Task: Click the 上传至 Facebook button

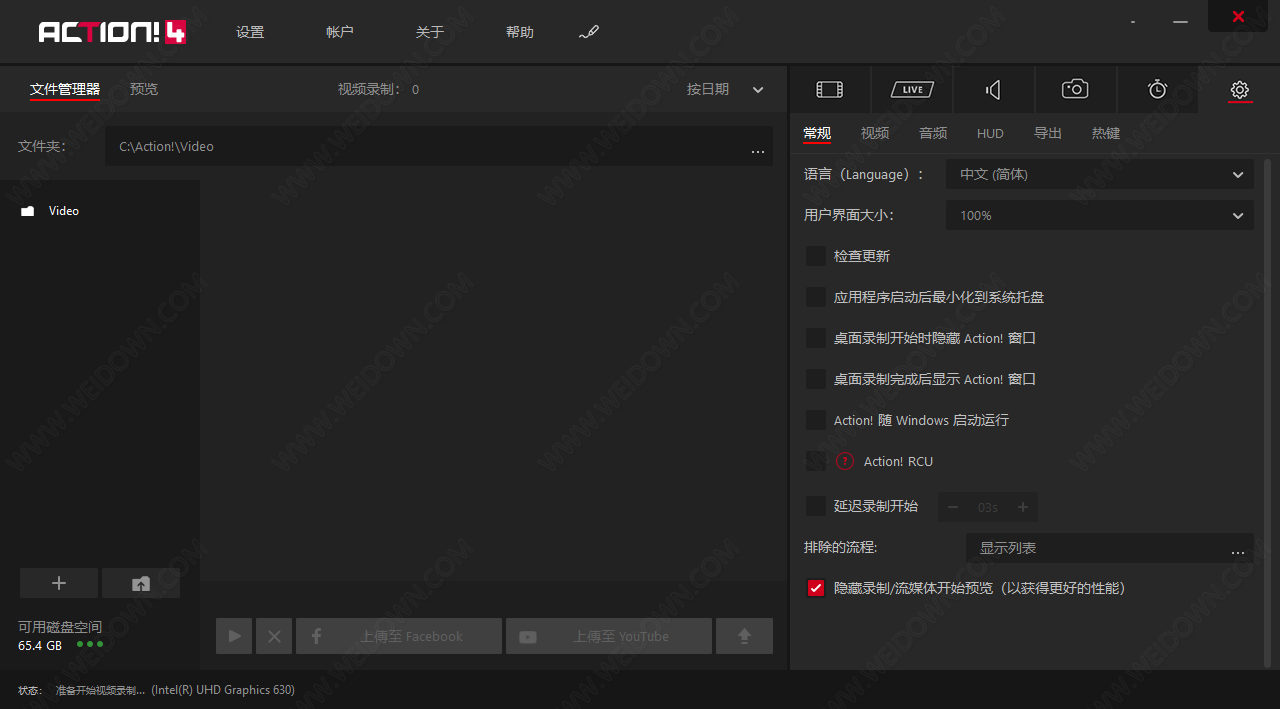Action: tap(399, 636)
